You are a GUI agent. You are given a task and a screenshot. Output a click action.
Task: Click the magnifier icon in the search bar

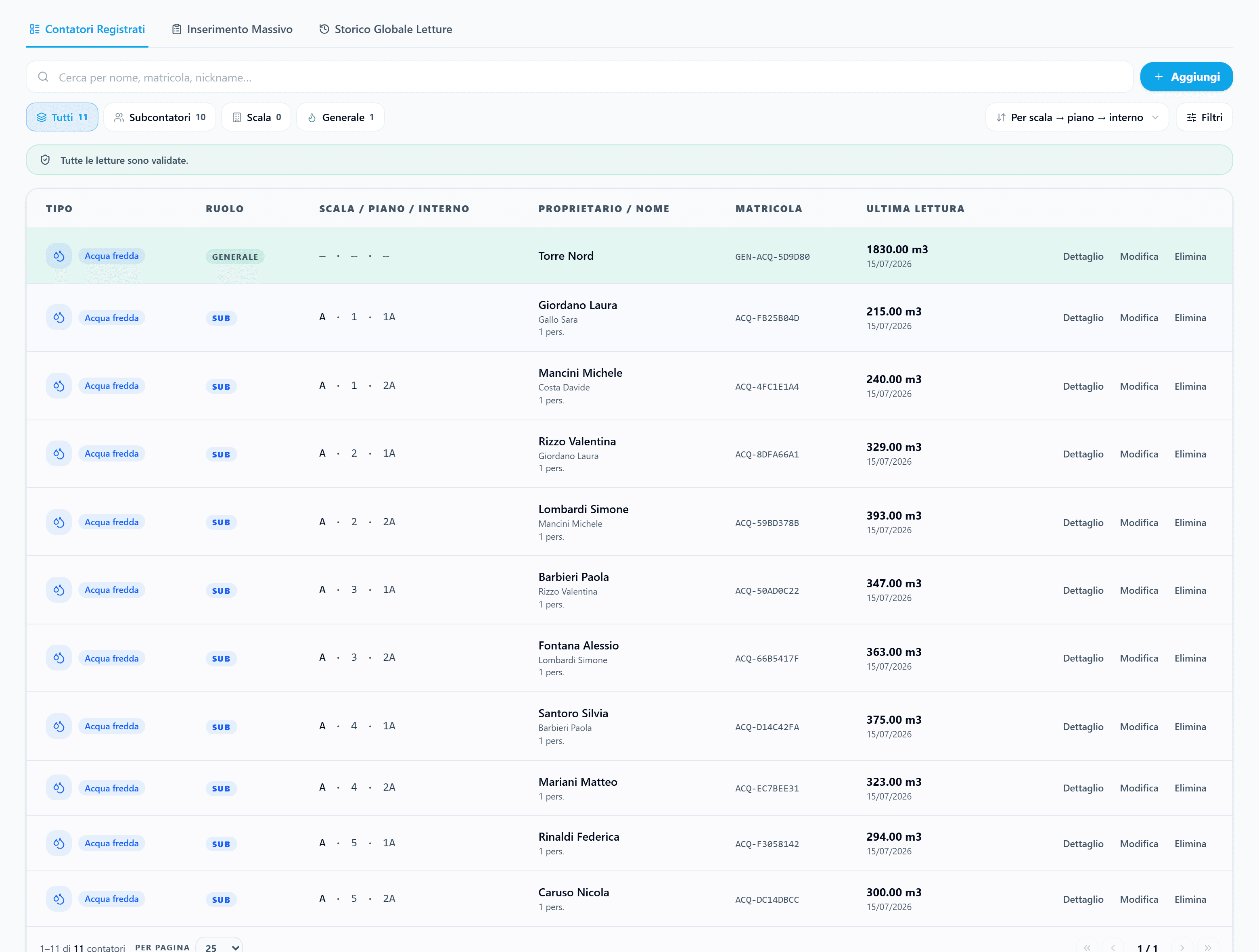tap(43, 77)
